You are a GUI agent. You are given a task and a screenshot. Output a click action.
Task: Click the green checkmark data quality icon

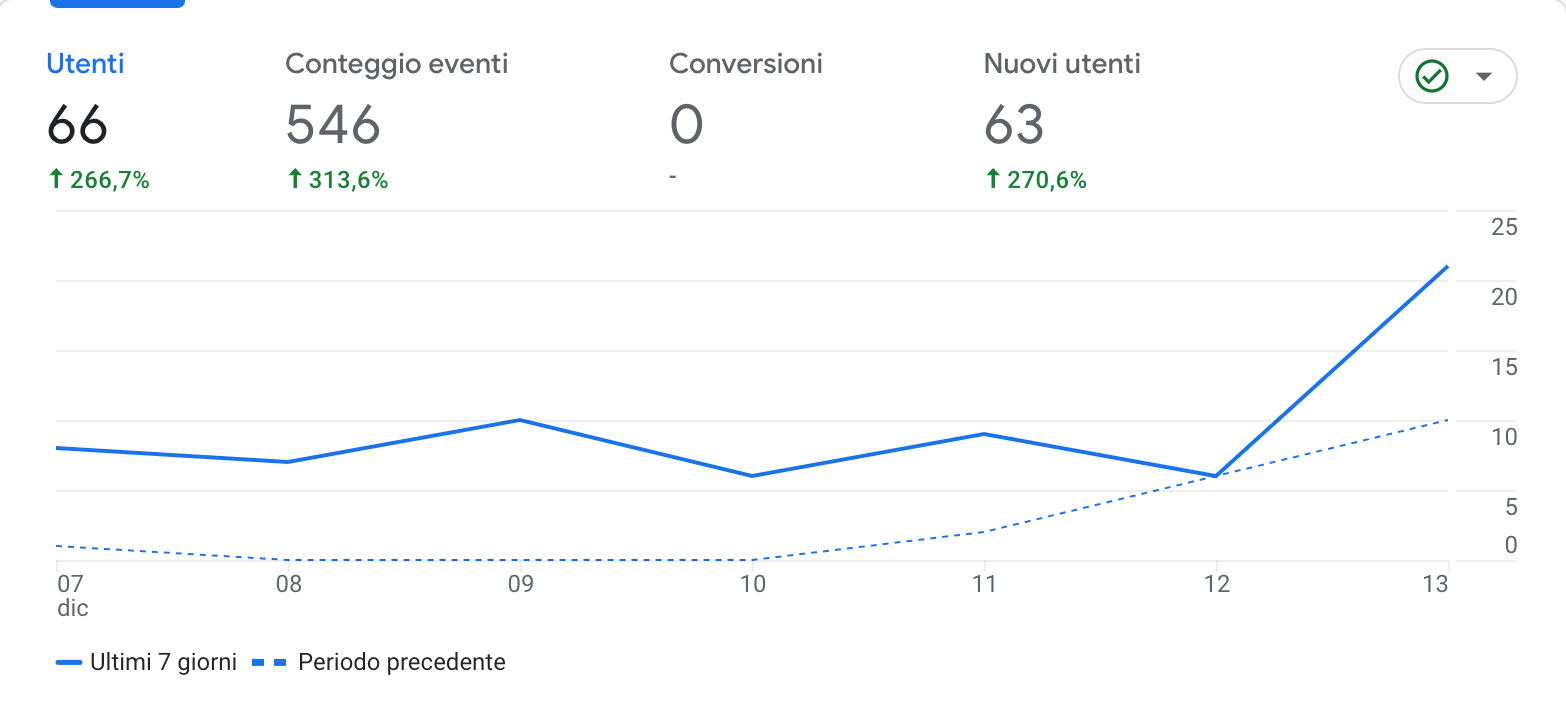[x=1432, y=76]
